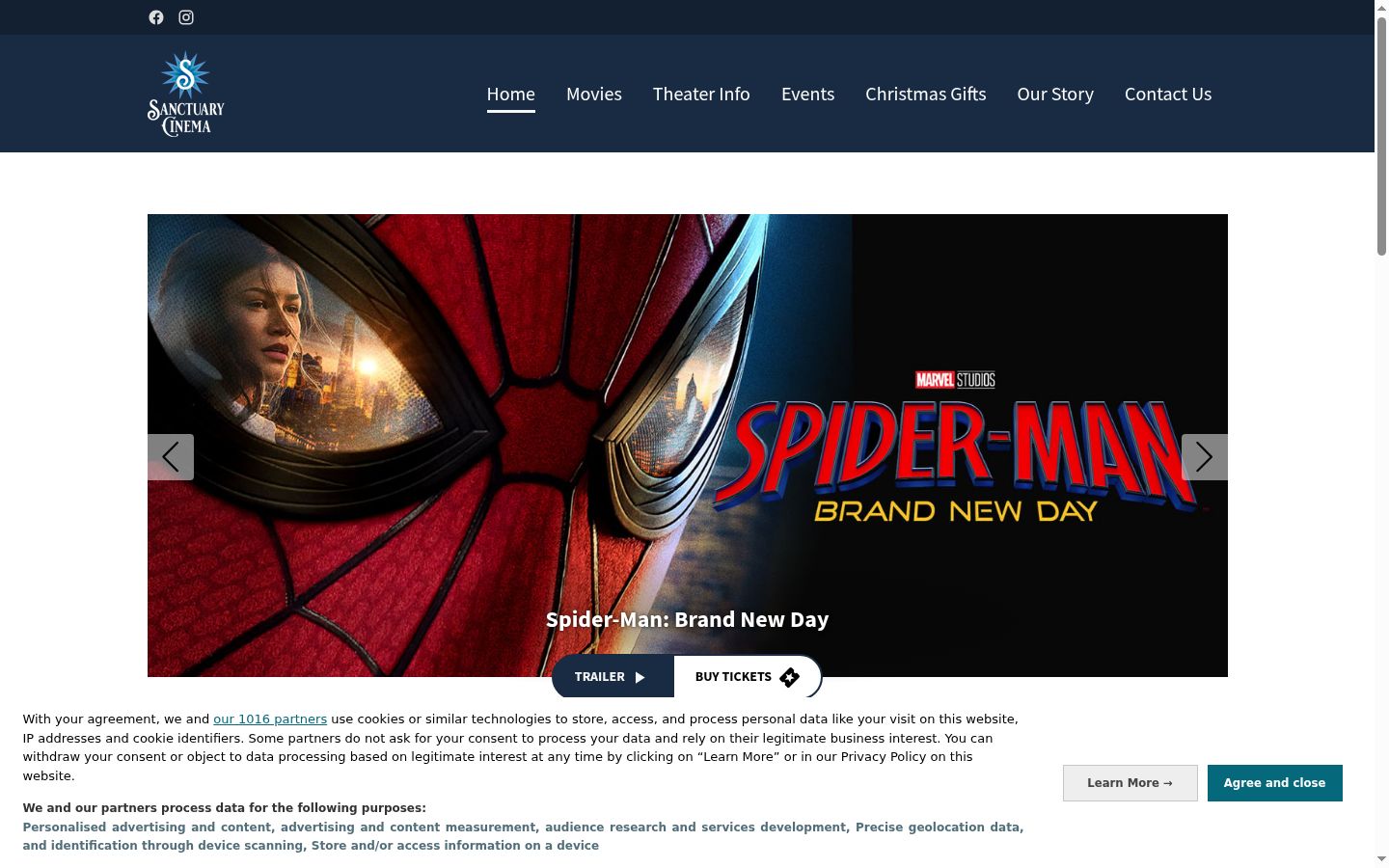Agree and close the cookie banner

pyautogui.click(x=1275, y=783)
